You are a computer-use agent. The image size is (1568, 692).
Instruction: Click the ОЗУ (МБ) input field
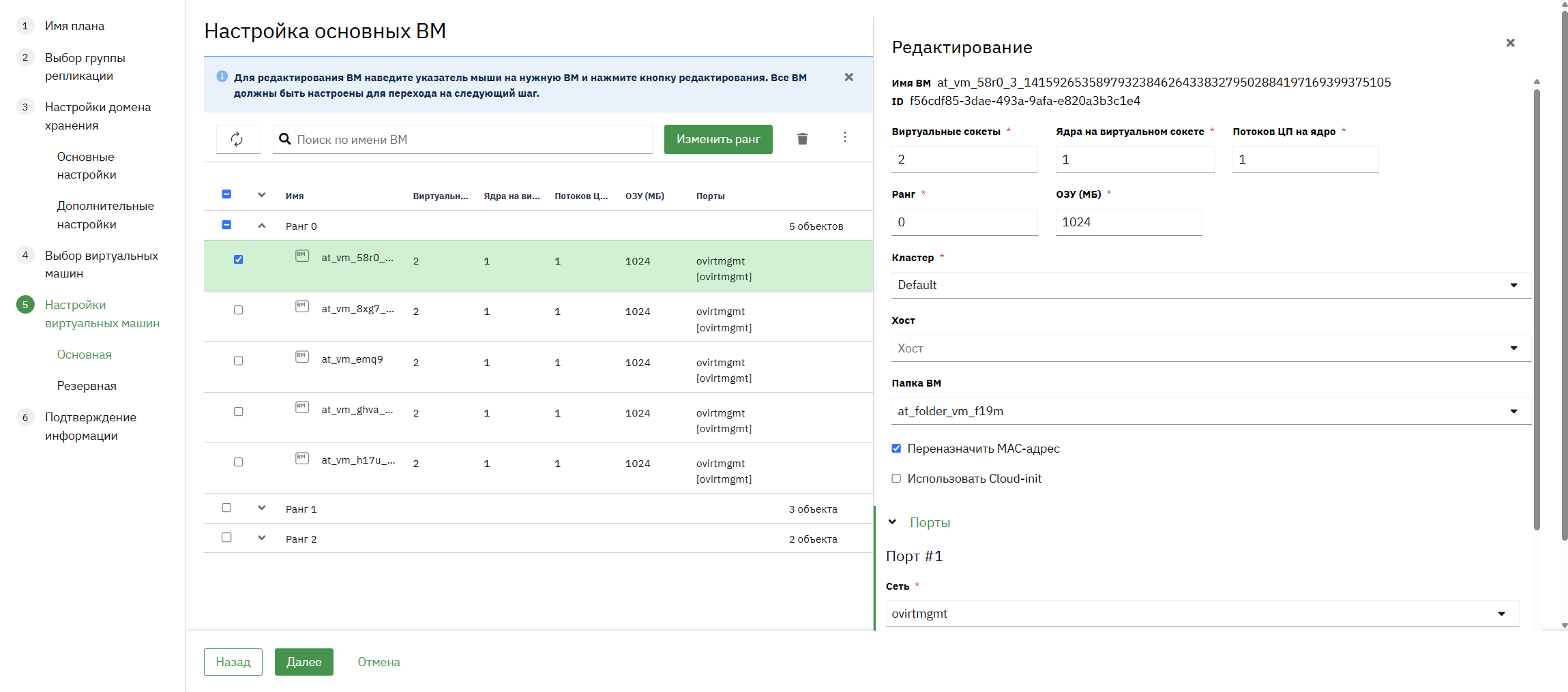click(1129, 222)
